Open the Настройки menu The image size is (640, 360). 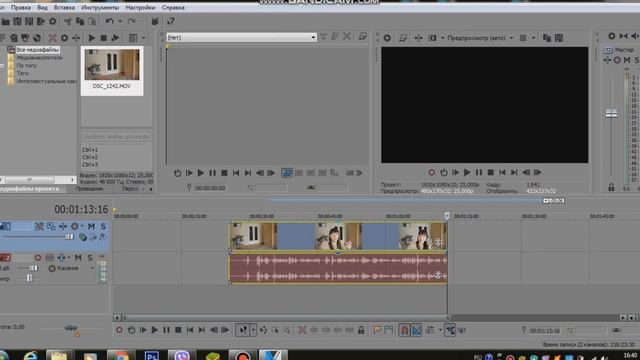coord(140,7)
